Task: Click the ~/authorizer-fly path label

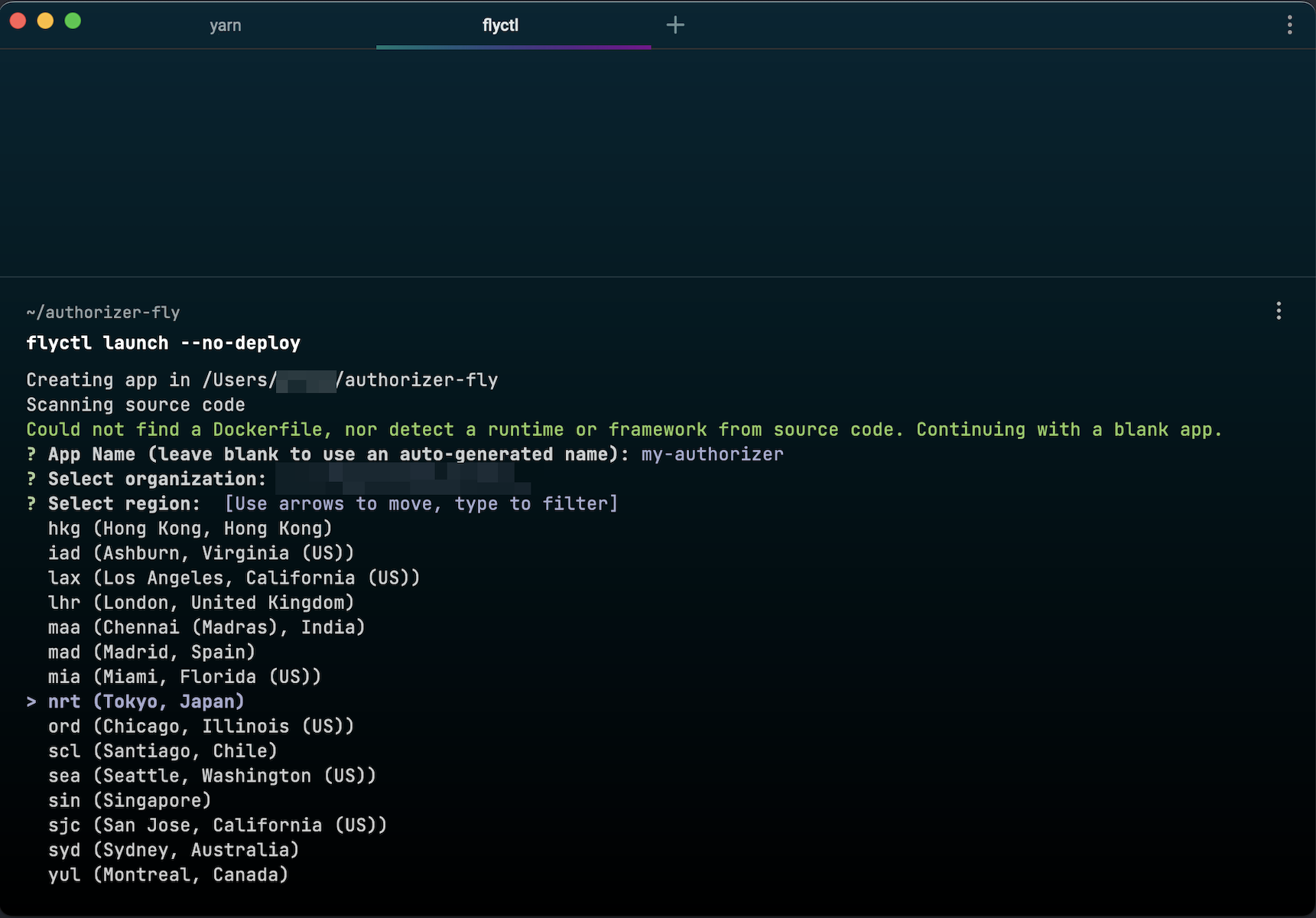Action: click(x=103, y=312)
